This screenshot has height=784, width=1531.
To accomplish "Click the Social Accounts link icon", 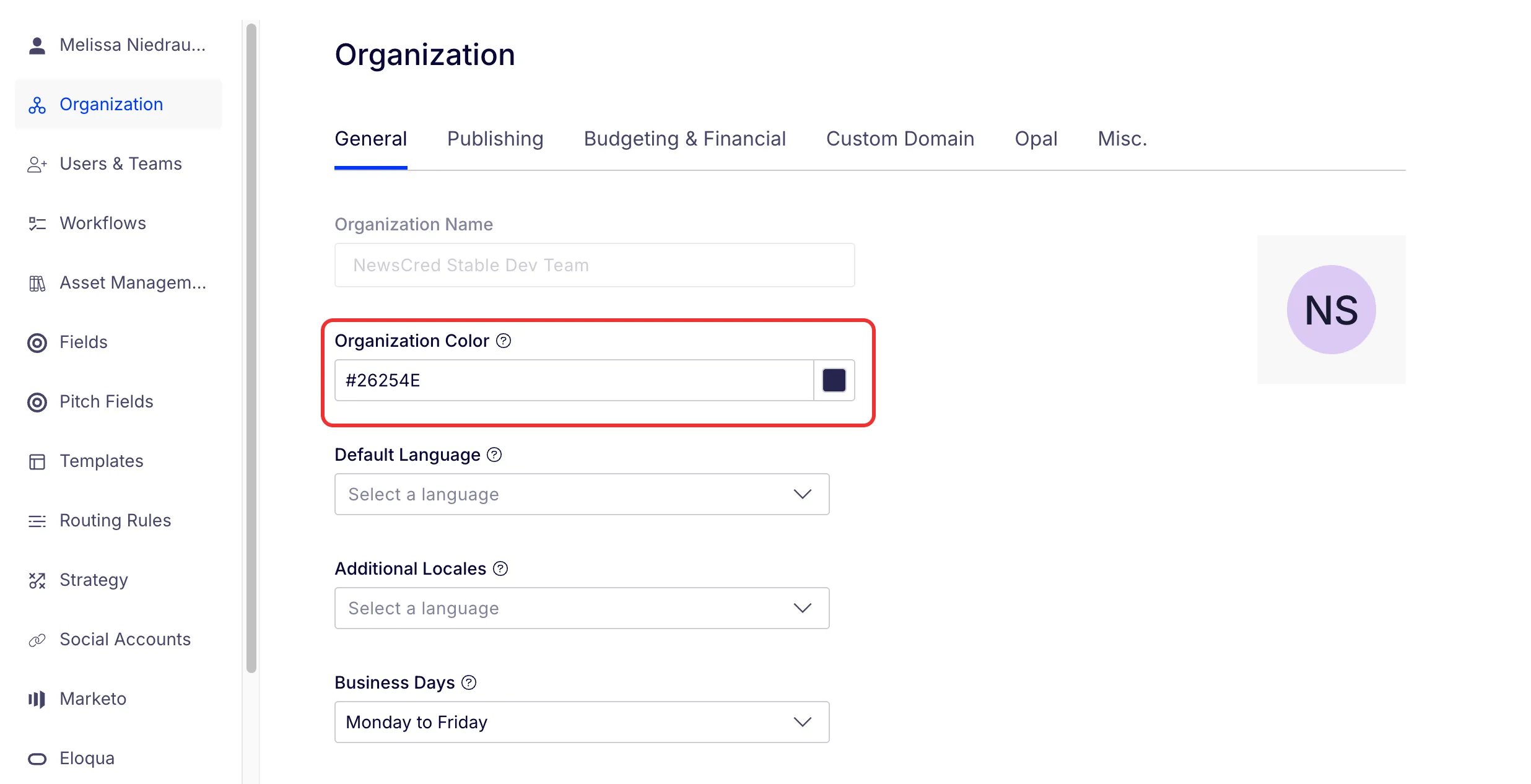I will pos(37,640).
